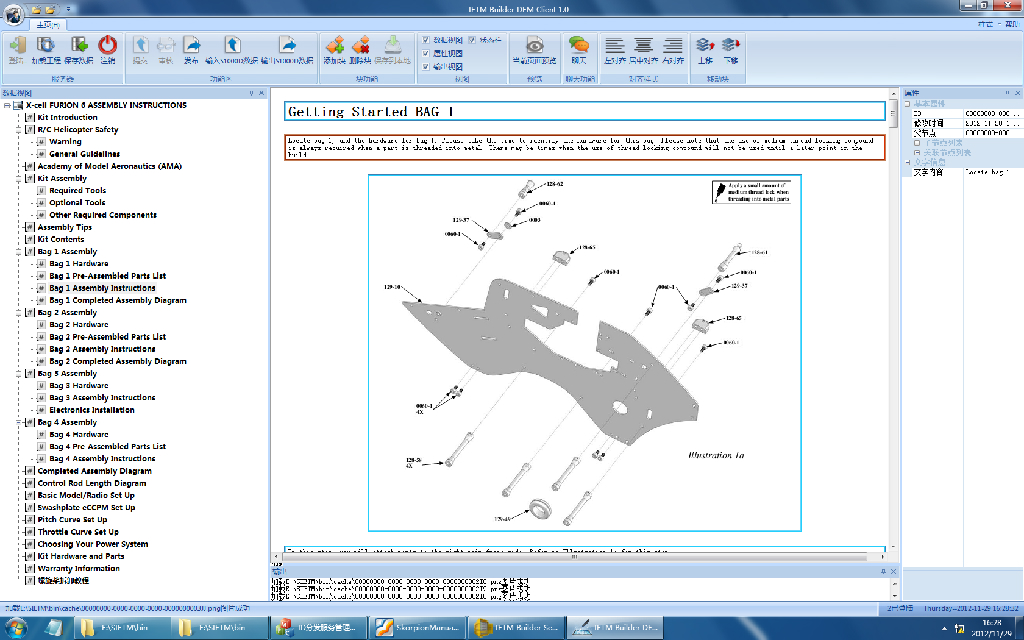Apply center alignment from the ribbon
Viewport: 1024px width, 640px height.
click(644, 46)
